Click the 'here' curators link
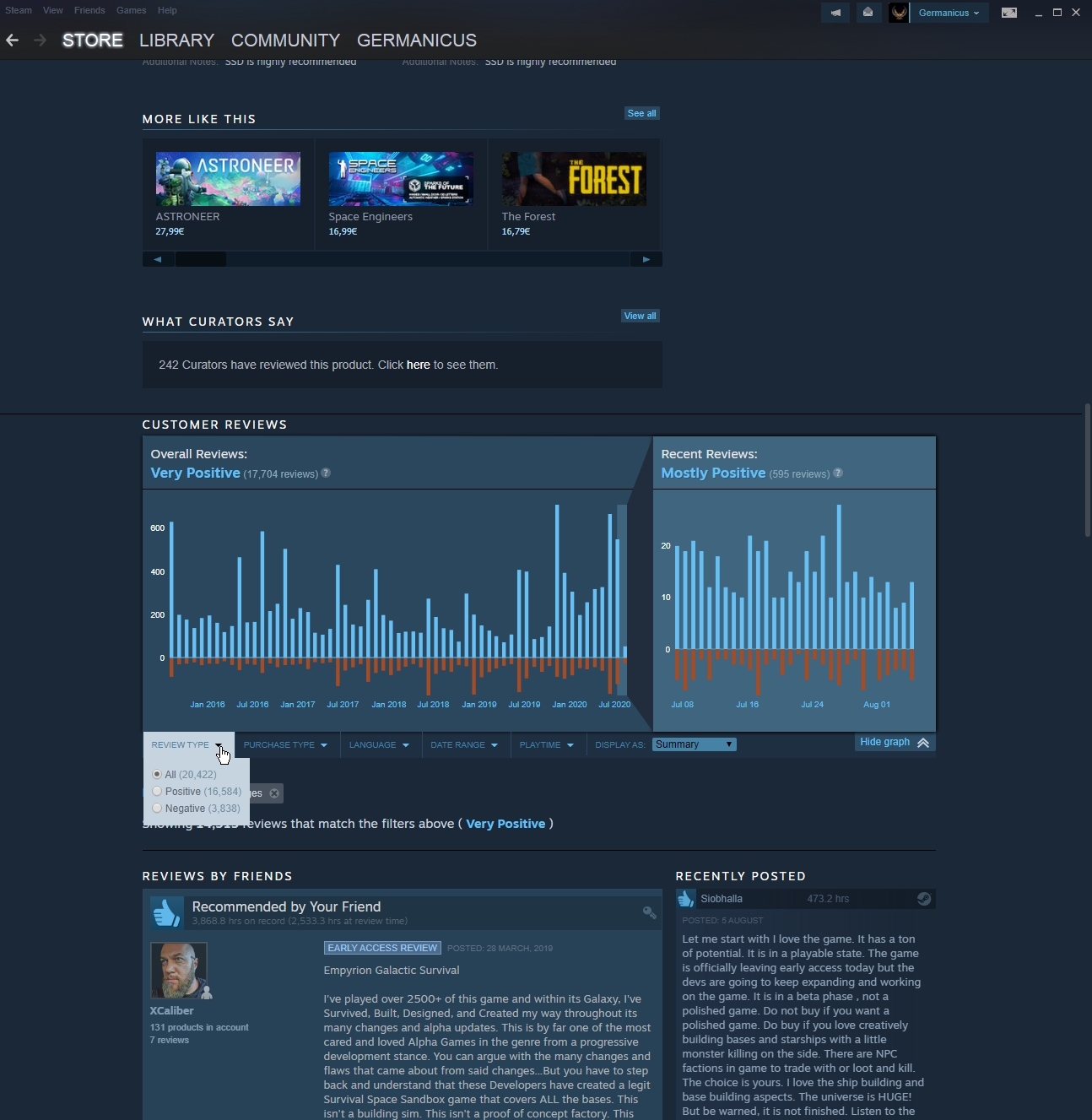Viewport: 1092px width, 1120px height. point(418,365)
